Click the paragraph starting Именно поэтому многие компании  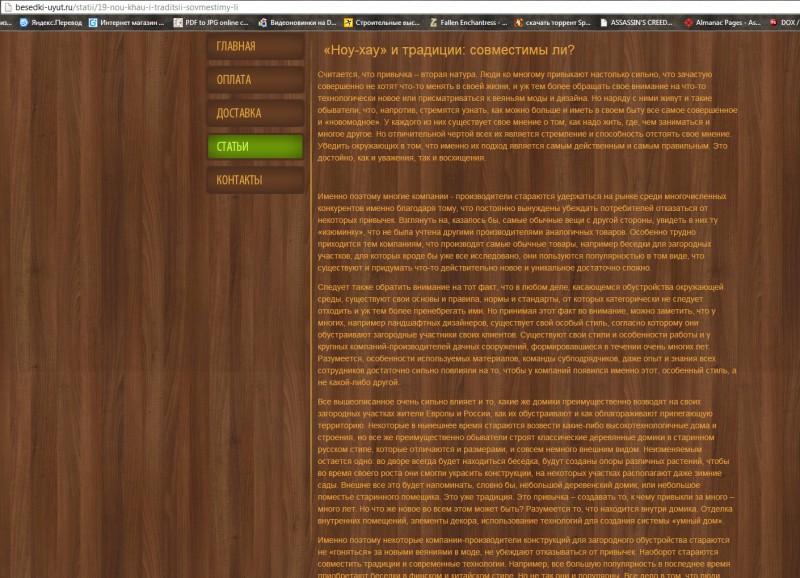(x=522, y=232)
